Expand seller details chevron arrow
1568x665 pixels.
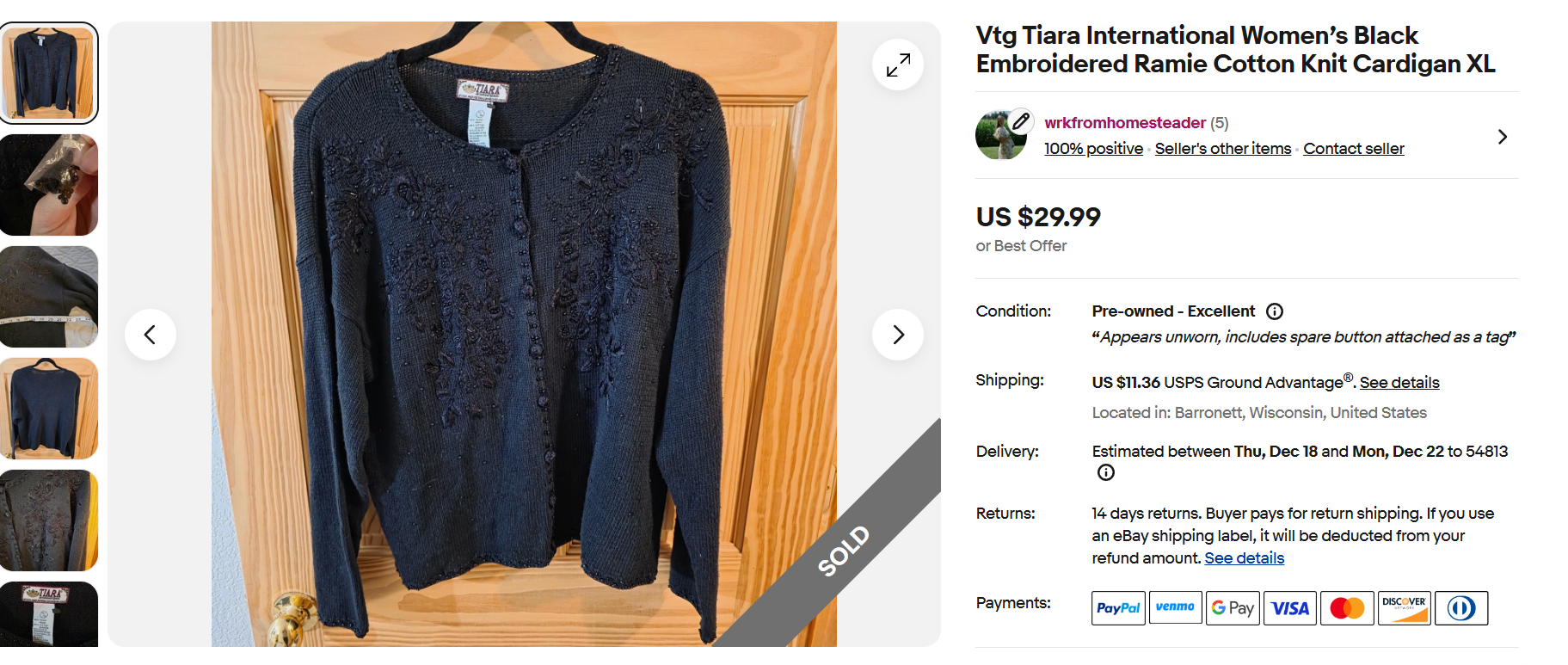coord(1502,137)
